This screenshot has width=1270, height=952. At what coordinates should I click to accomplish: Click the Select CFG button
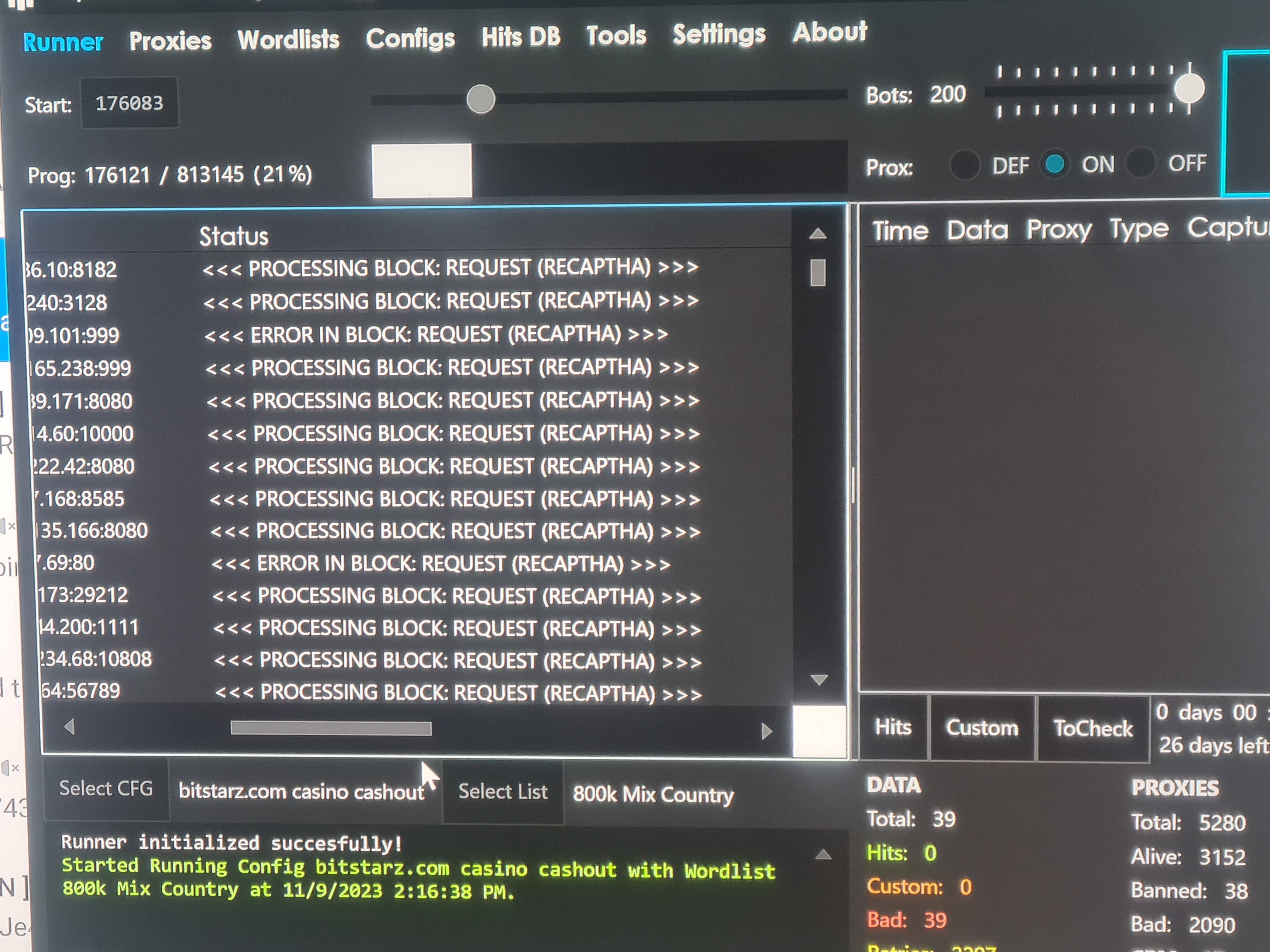point(106,789)
